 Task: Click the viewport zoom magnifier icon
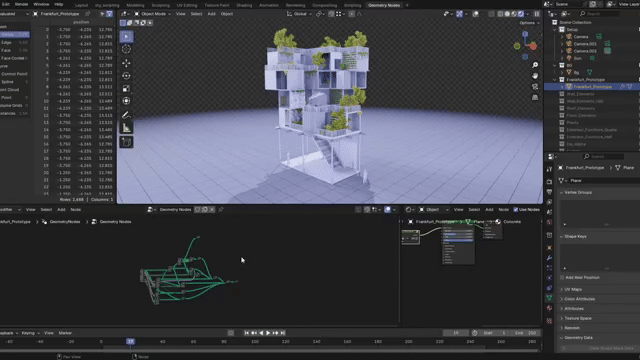(x=535, y=65)
